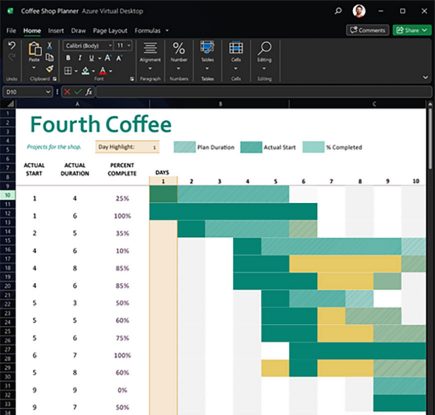The height and width of the screenshot is (415, 435).
Task: Open the font name dropdown
Action: tap(110, 45)
